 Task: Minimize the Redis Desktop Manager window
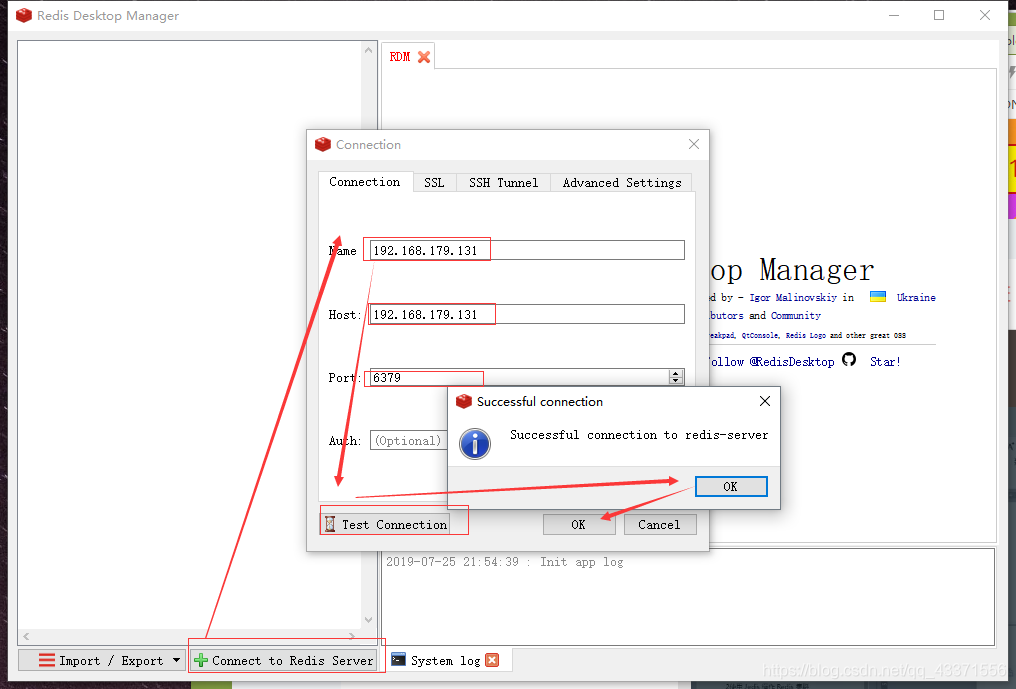point(894,15)
